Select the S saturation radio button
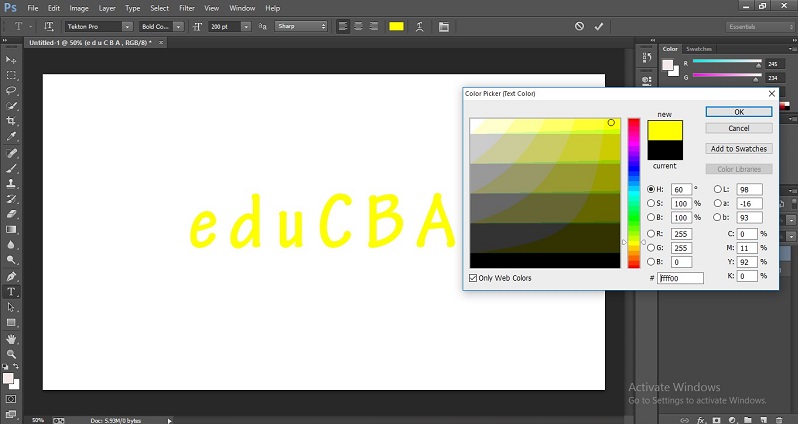 [x=651, y=203]
